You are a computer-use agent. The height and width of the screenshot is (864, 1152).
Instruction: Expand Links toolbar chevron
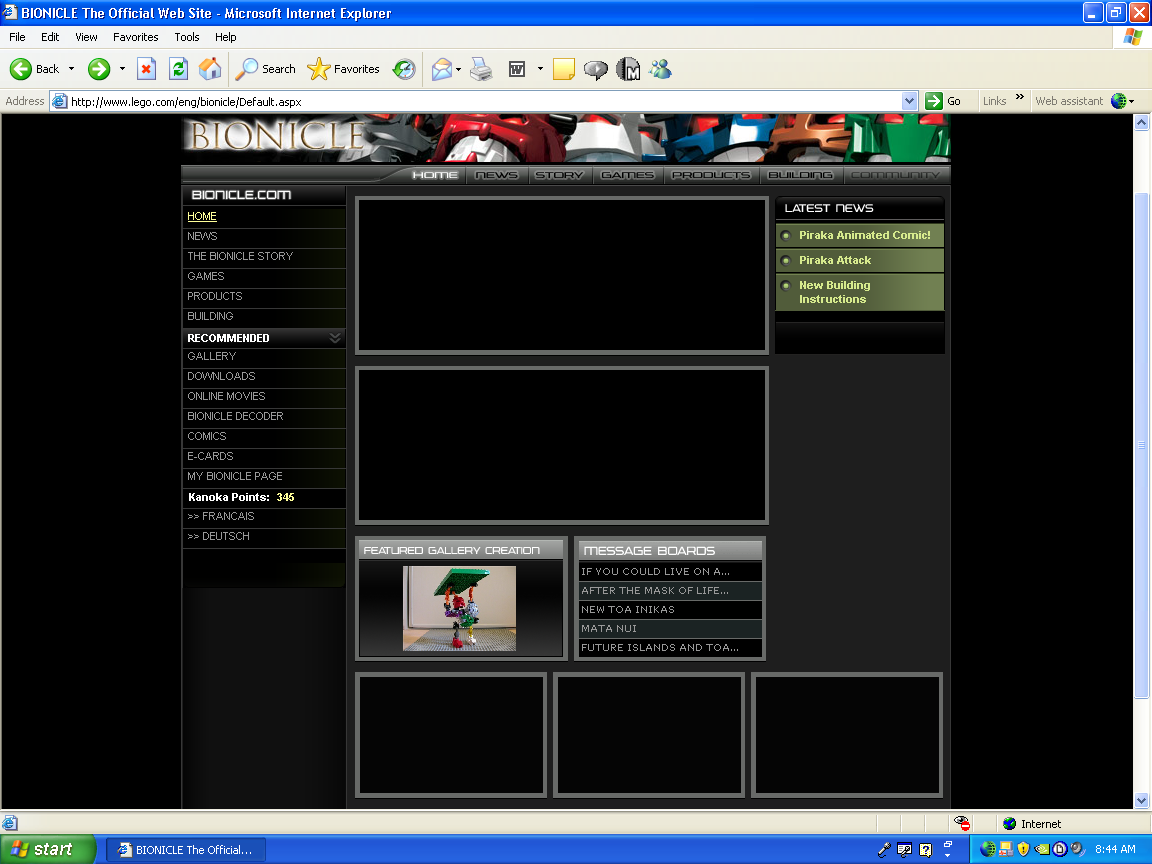coord(1020,96)
